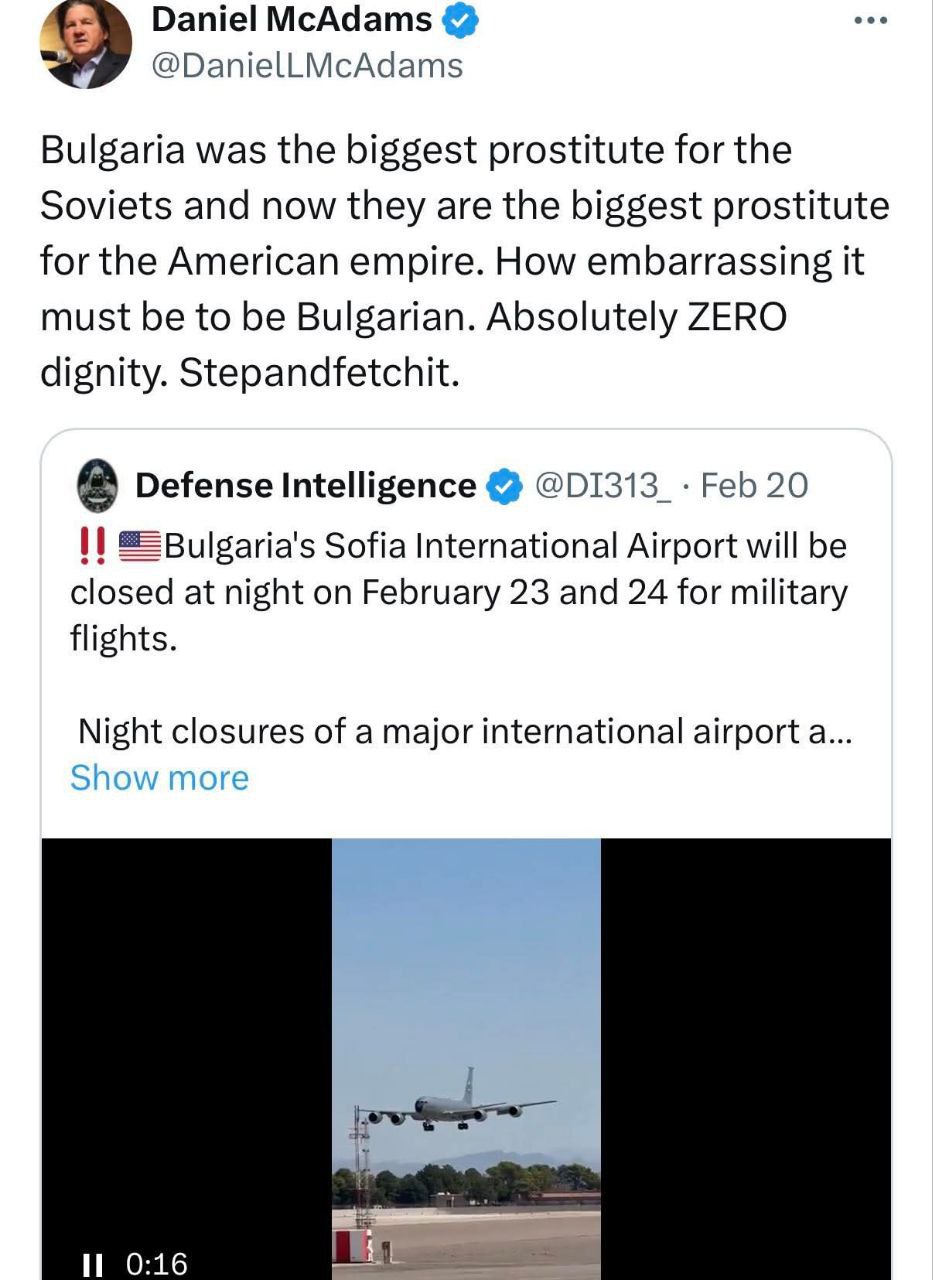933x1280 pixels.
Task: Click the American flag emoji in quoted post
Action: click(140, 546)
